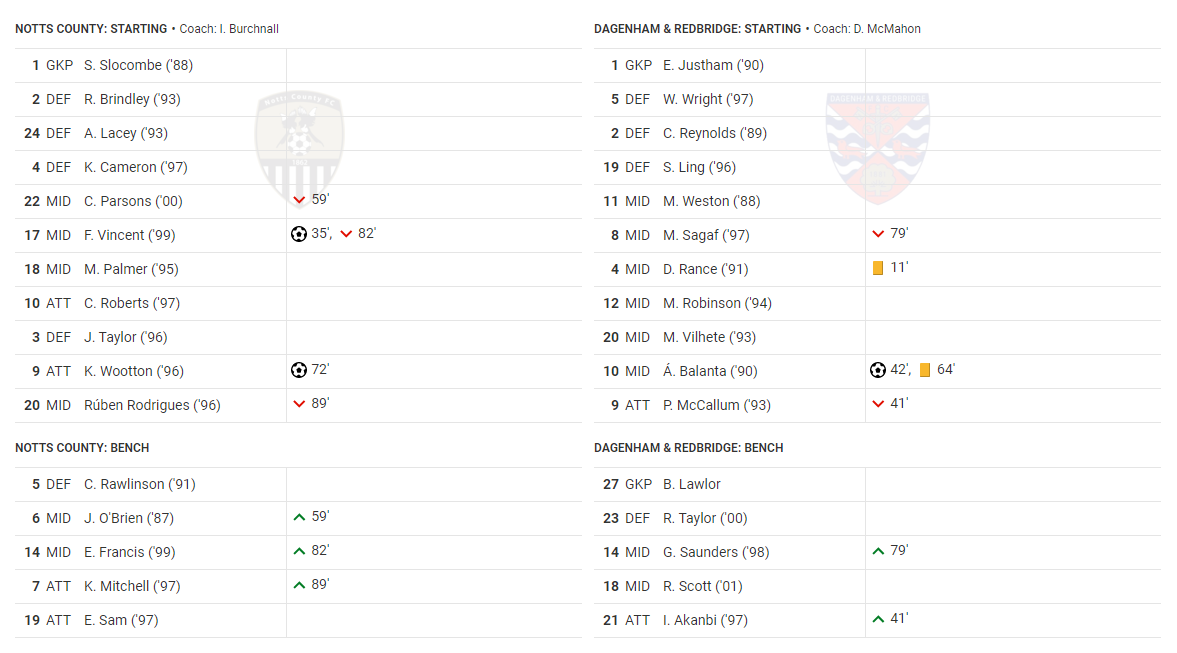Click the Dagenham & Redbridge crest watermark
The height and width of the screenshot is (653, 1177).
pyautogui.click(x=877, y=148)
